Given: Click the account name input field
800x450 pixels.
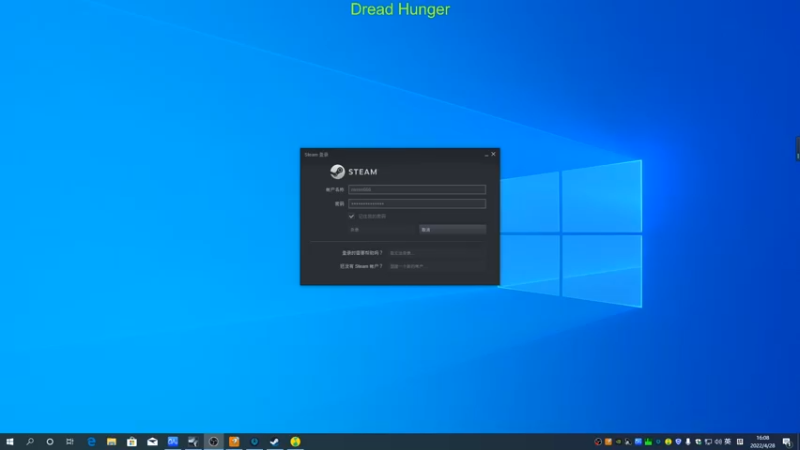Looking at the screenshot, I should click(x=417, y=189).
